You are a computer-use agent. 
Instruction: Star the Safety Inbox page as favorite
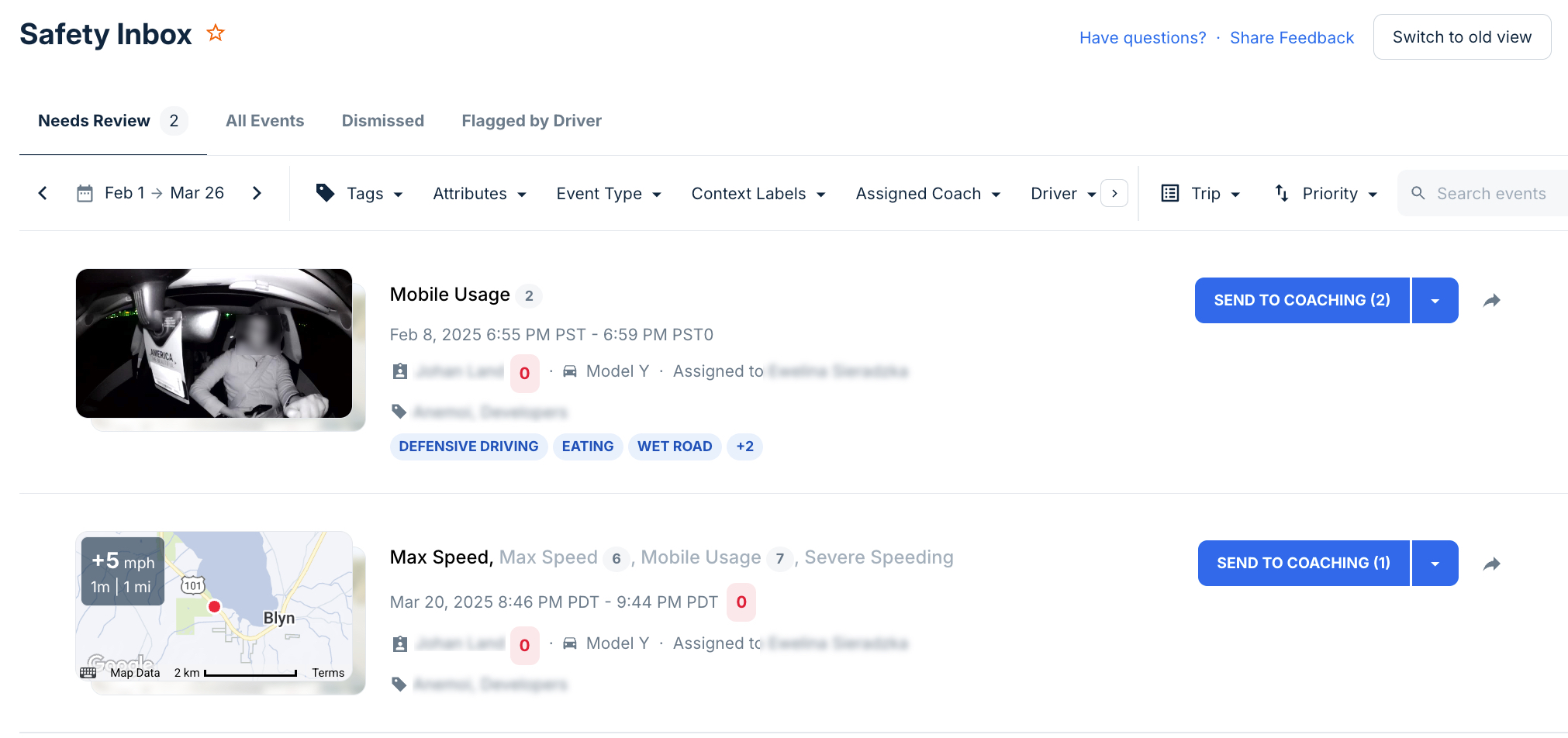(216, 33)
